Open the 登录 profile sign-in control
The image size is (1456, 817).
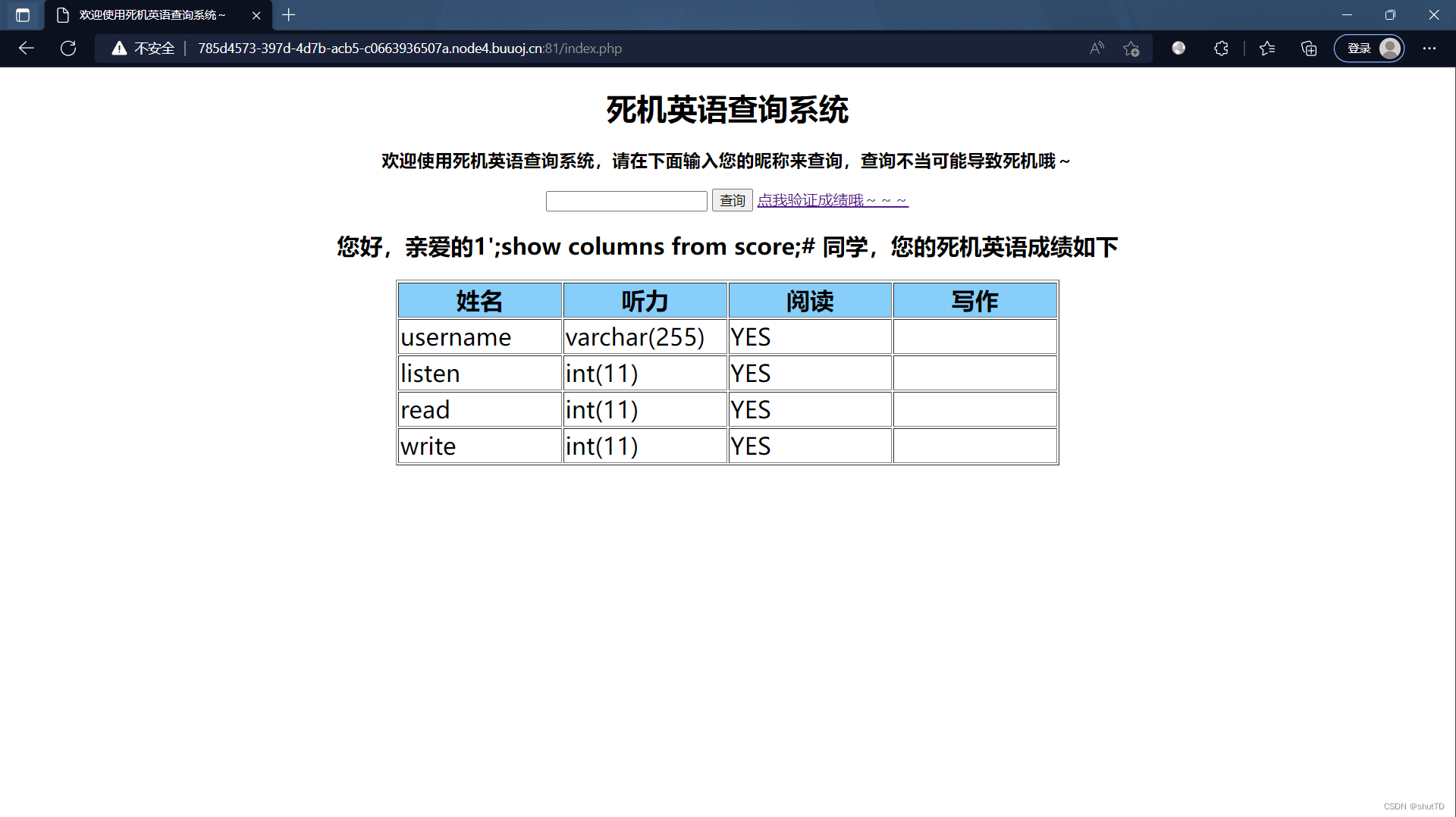1360,48
